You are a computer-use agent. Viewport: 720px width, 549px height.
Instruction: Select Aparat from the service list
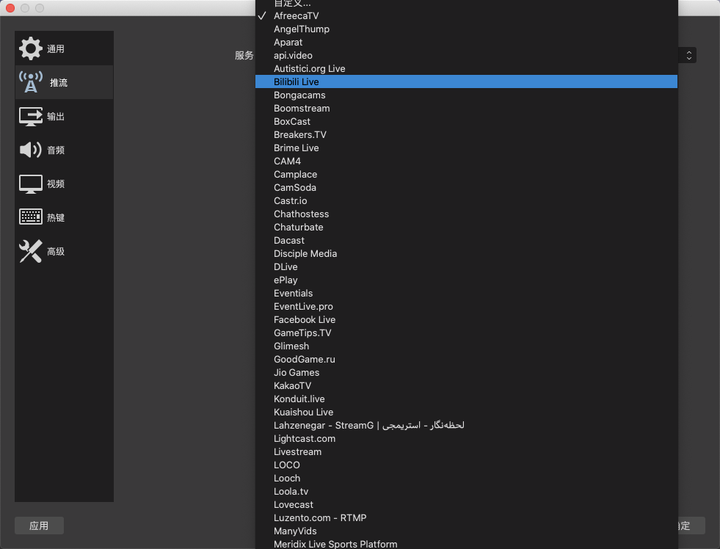(466, 42)
